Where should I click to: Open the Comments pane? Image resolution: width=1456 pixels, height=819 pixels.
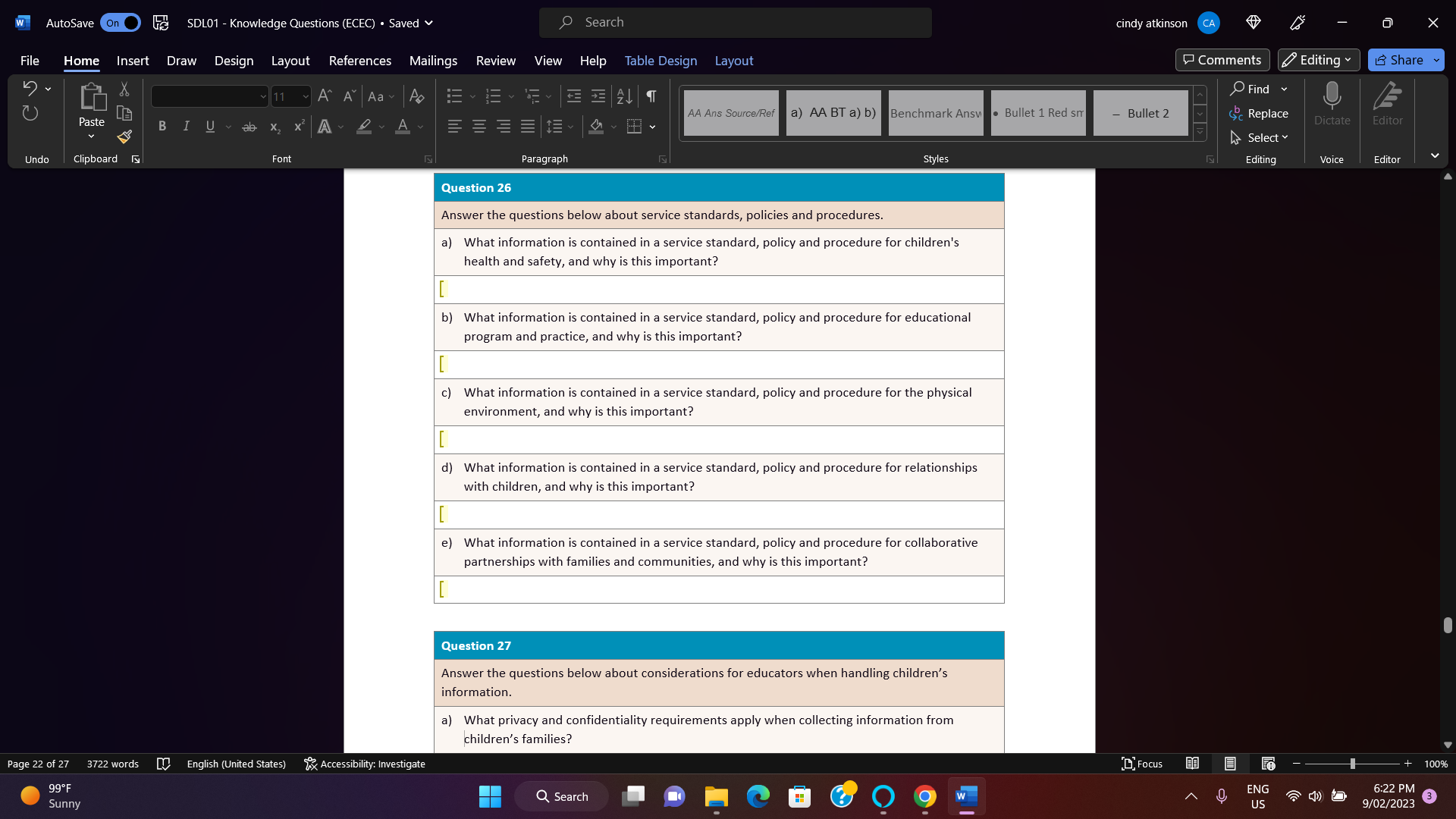pos(1222,60)
